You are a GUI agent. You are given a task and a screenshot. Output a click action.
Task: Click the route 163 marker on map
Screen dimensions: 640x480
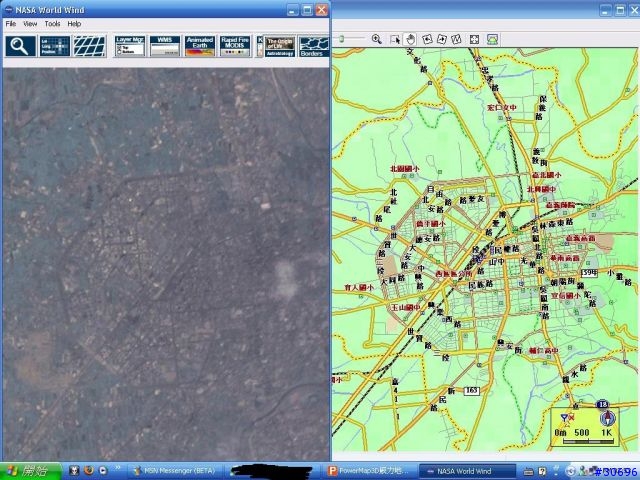[471, 390]
